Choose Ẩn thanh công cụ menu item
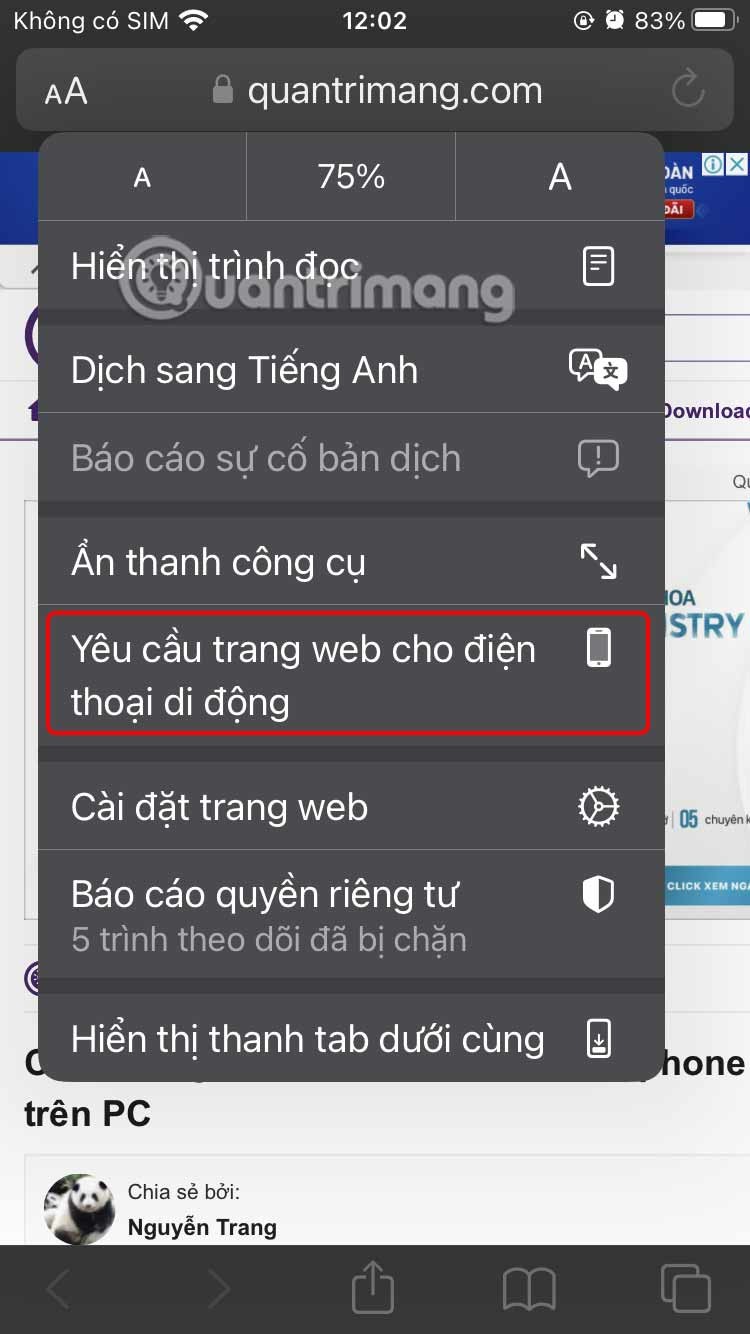 click(351, 561)
